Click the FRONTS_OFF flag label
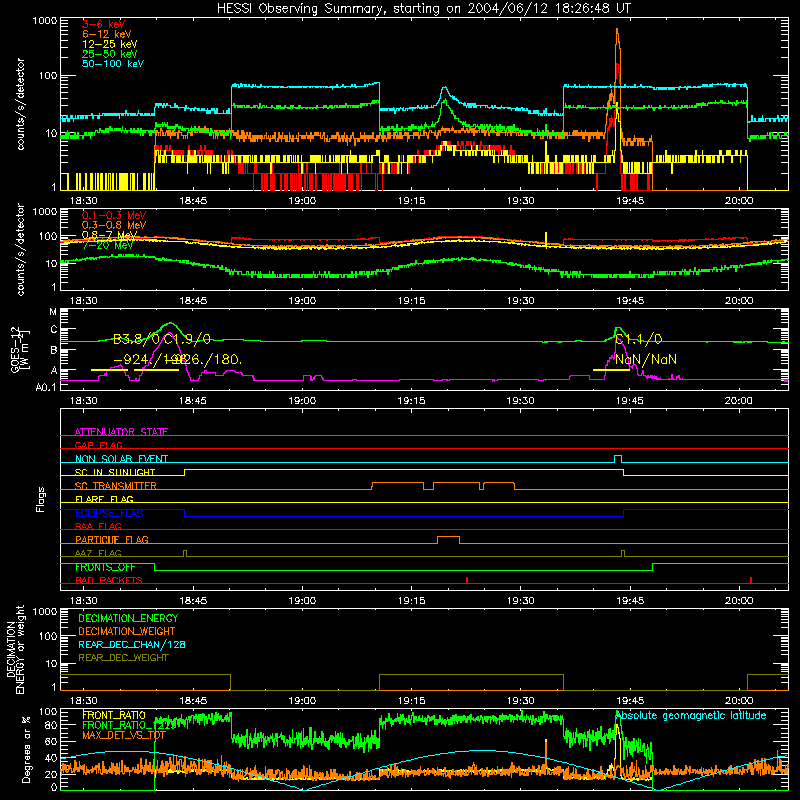800x800 pixels. pyautogui.click(x=105, y=567)
